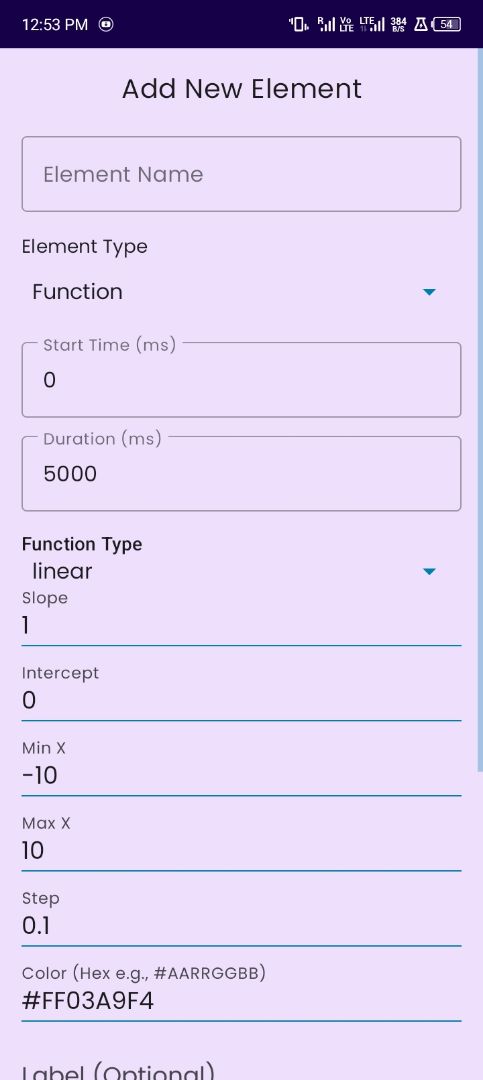Tap the screen recording status icon
The height and width of the screenshot is (1080, 483).
(x=106, y=25)
